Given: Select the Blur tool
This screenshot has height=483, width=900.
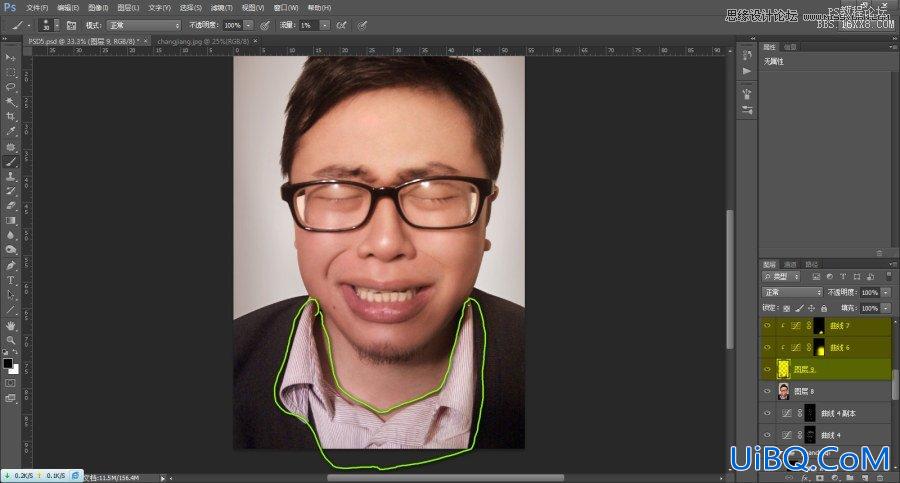Looking at the screenshot, I should tap(10, 235).
